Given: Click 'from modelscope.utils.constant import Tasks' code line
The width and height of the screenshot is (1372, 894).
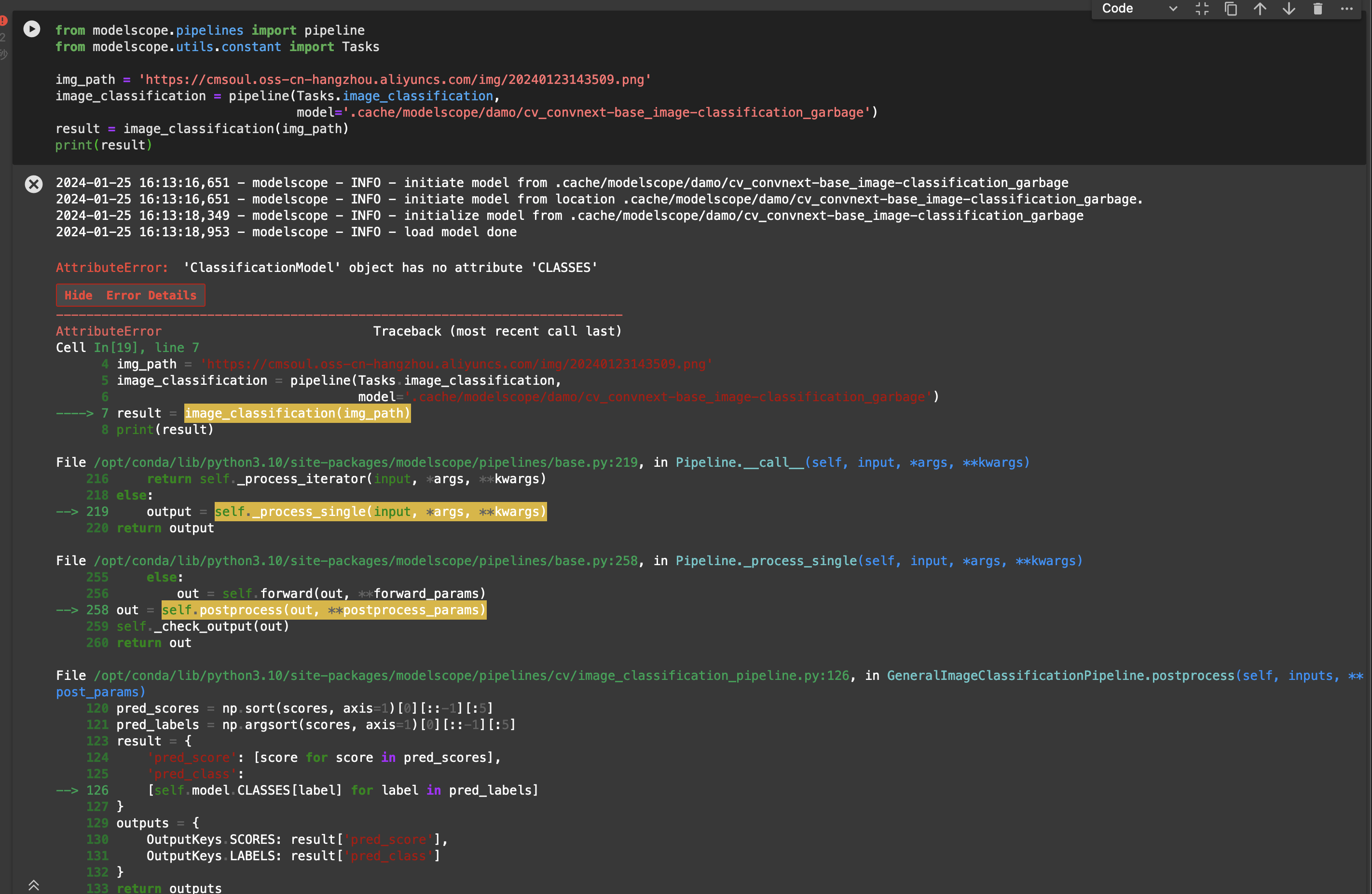Looking at the screenshot, I should 217,47.
